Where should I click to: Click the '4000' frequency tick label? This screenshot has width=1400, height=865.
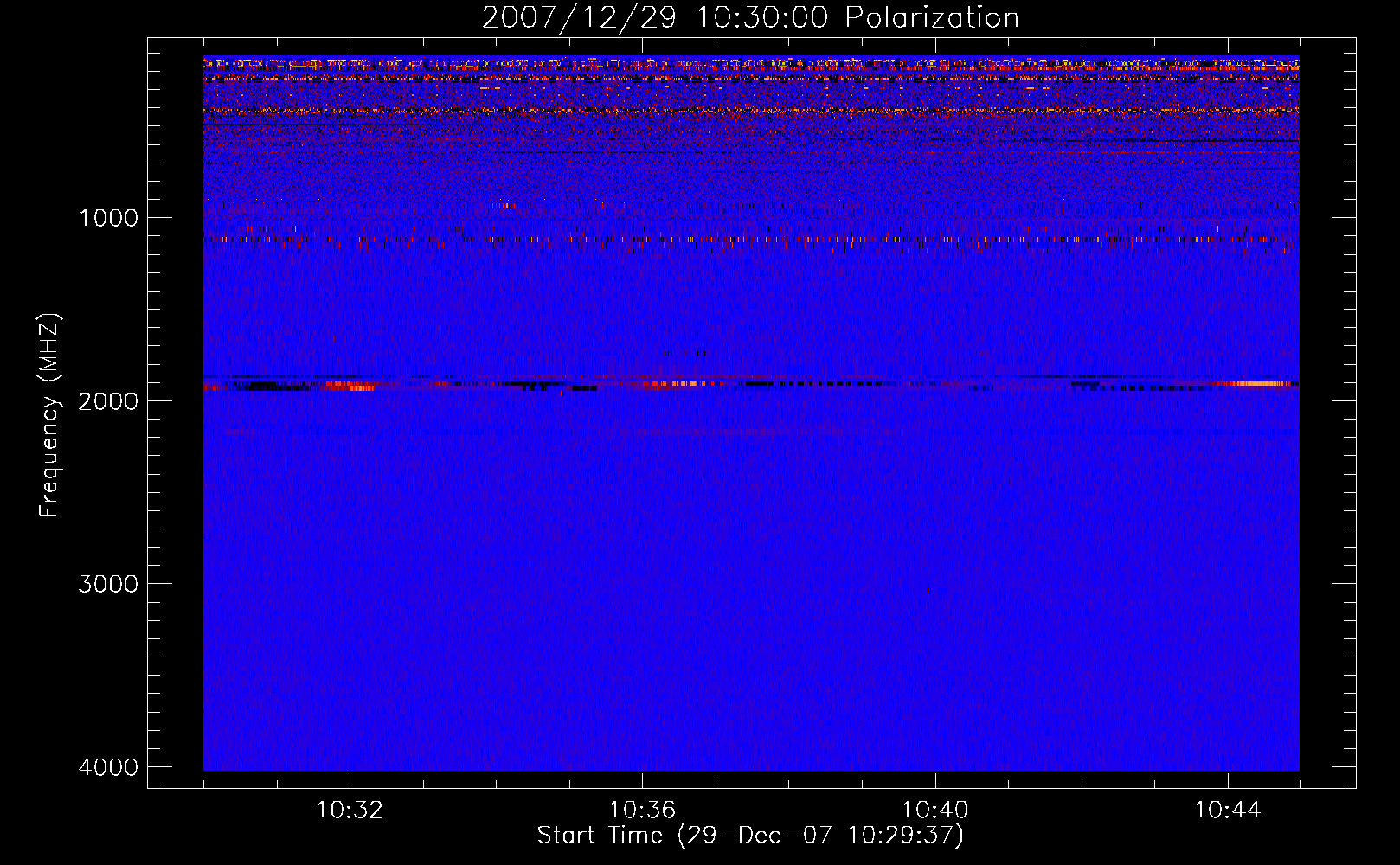click(x=108, y=767)
